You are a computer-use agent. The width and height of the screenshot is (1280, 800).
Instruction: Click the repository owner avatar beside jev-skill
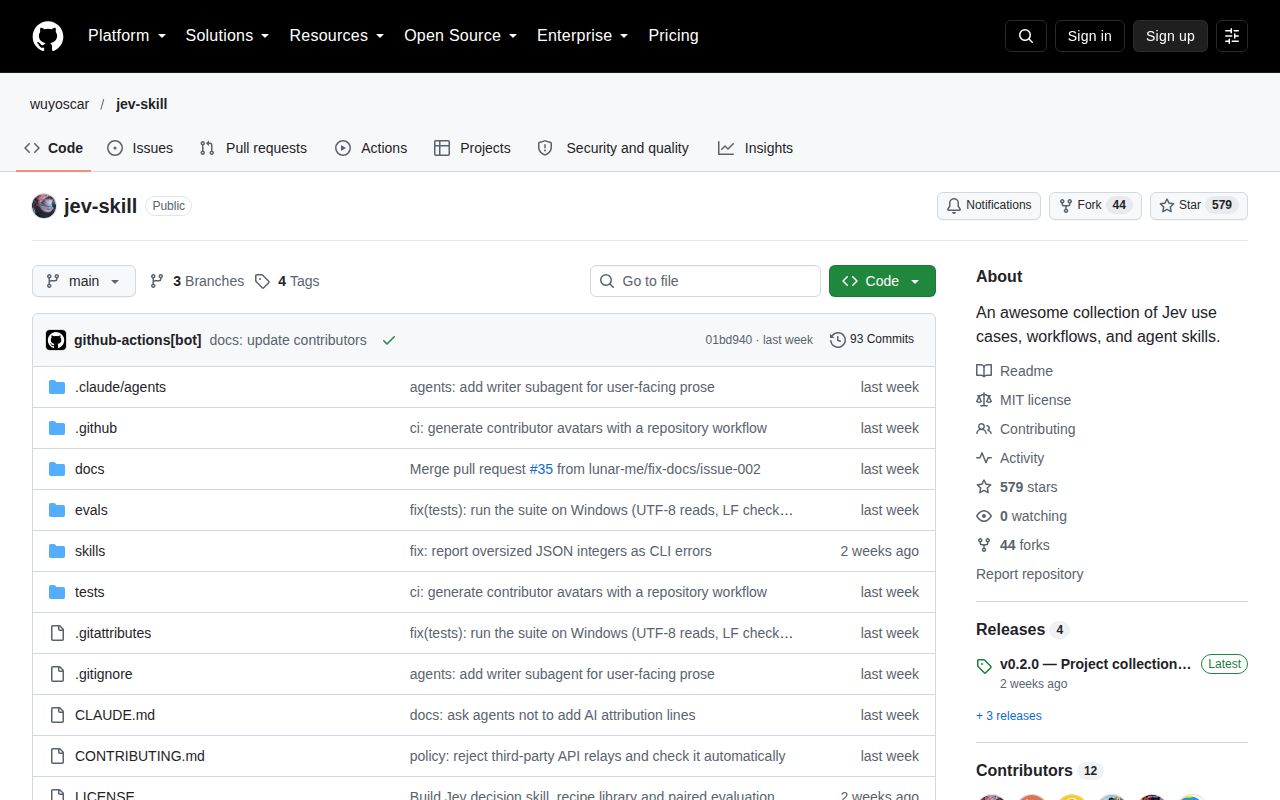pos(44,206)
